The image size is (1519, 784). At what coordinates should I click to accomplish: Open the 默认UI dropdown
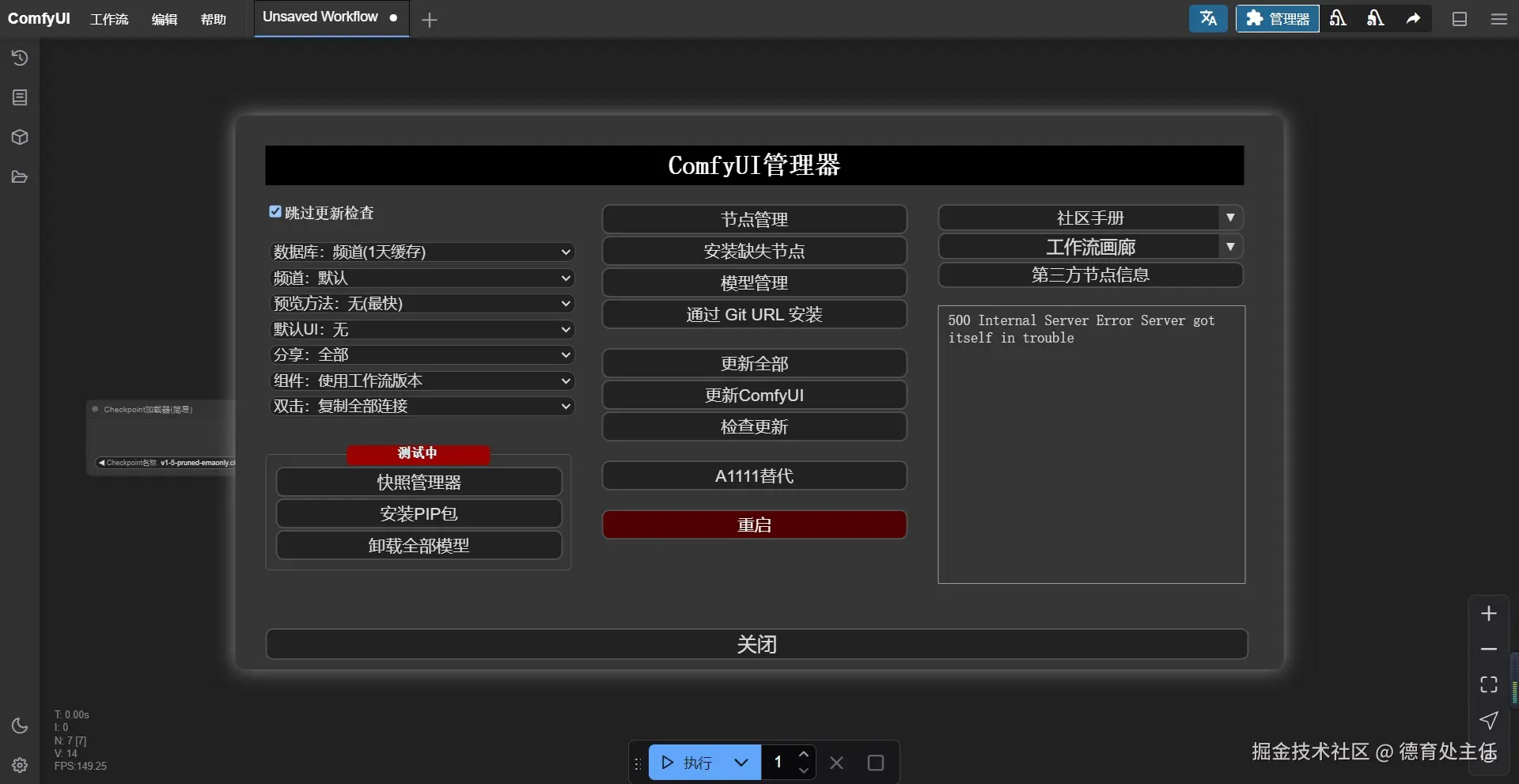click(x=422, y=329)
